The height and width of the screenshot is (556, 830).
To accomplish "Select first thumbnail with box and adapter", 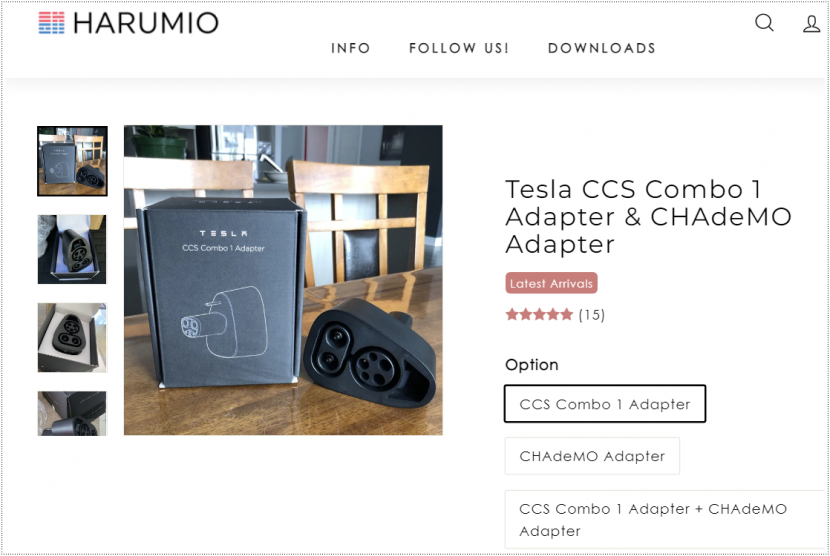I will (73, 161).
